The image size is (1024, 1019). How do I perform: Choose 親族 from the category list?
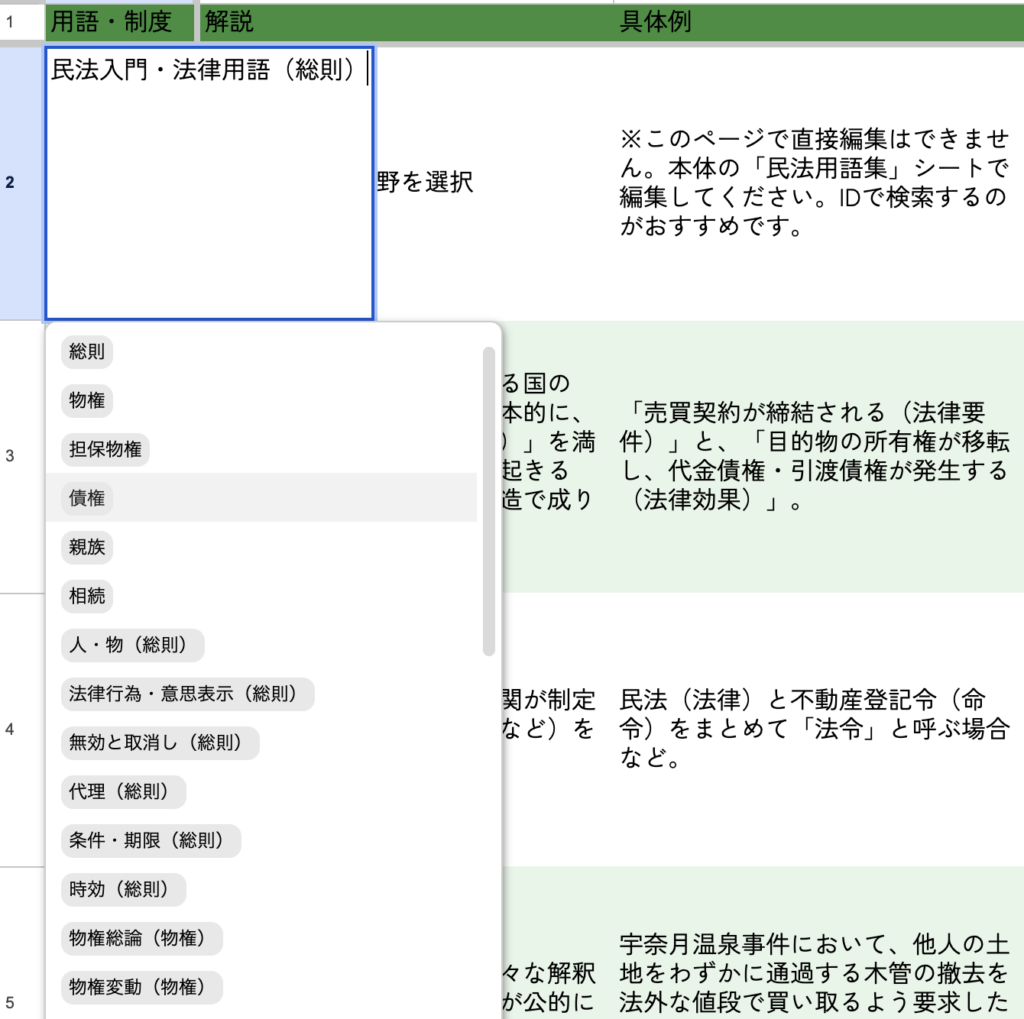pyautogui.click(x=87, y=547)
